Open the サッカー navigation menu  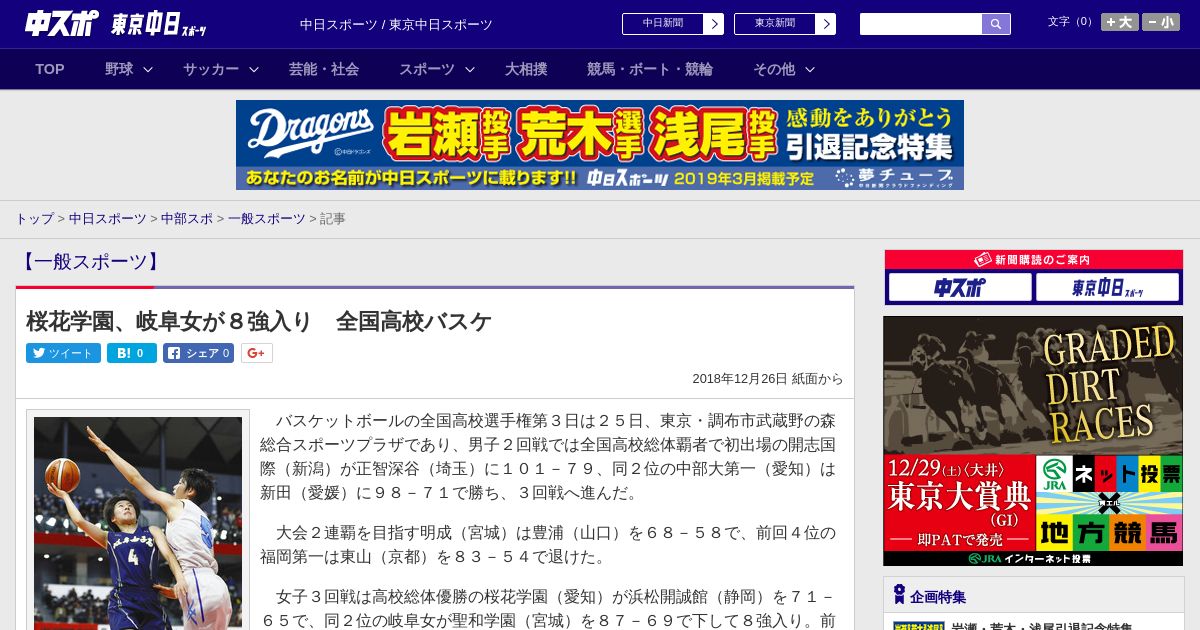coord(211,69)
